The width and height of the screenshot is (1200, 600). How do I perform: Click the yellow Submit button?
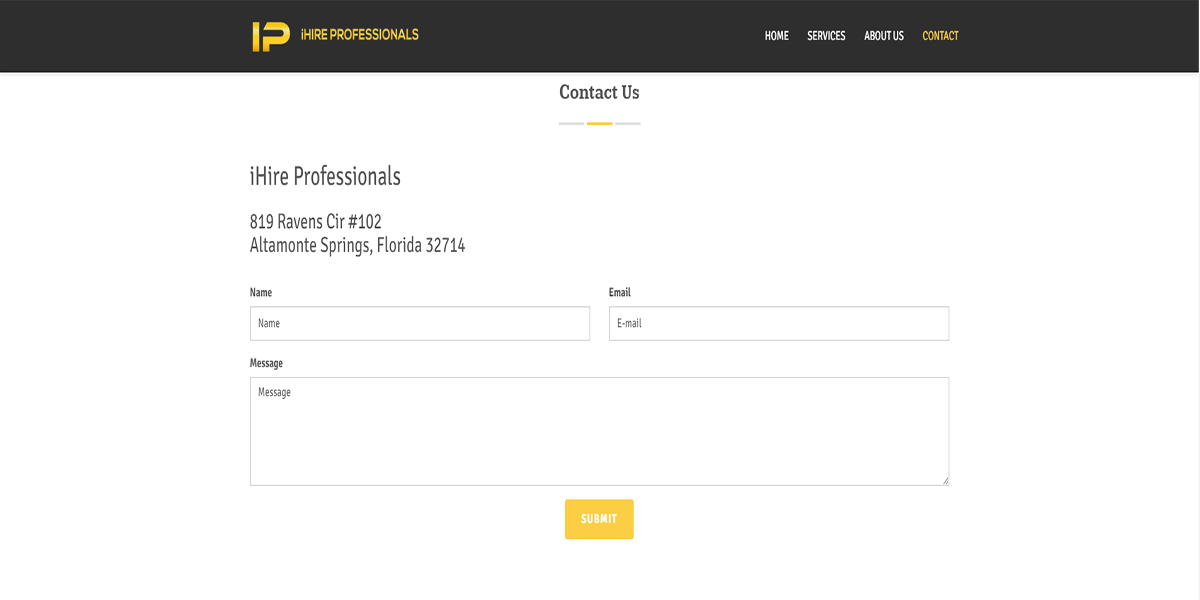(599, 519)
